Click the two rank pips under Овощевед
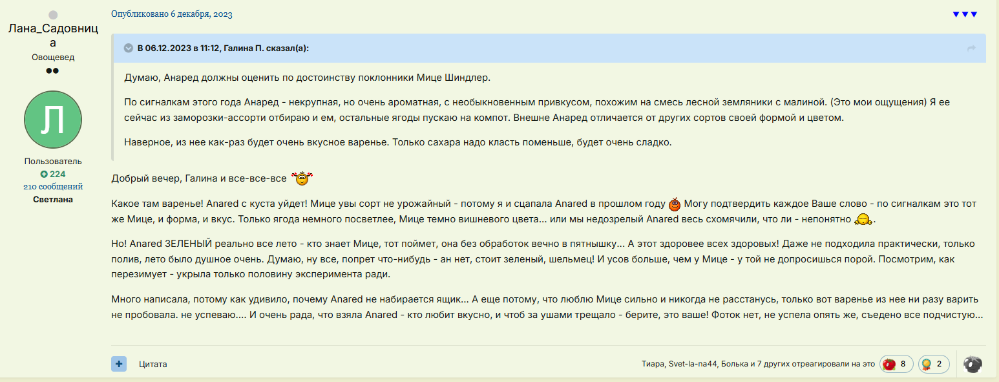Viewport: 999px width, 382px height. pyautogui.click(x=53, y=70)
